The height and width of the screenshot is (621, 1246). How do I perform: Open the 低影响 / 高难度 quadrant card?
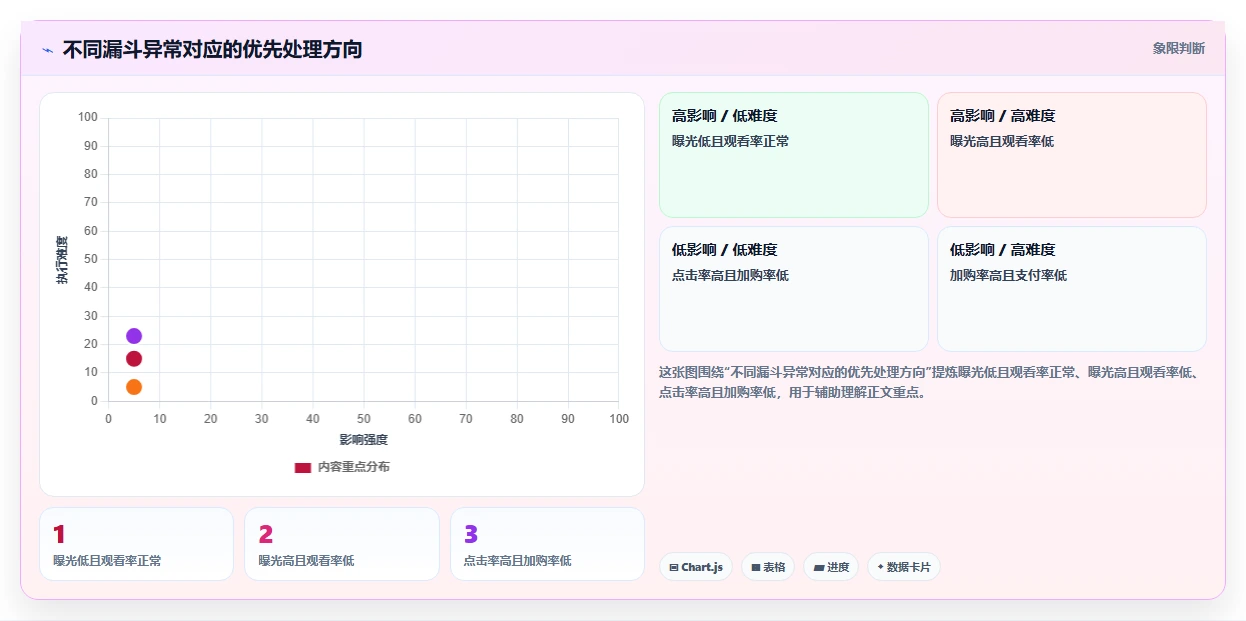[1072, 289]
